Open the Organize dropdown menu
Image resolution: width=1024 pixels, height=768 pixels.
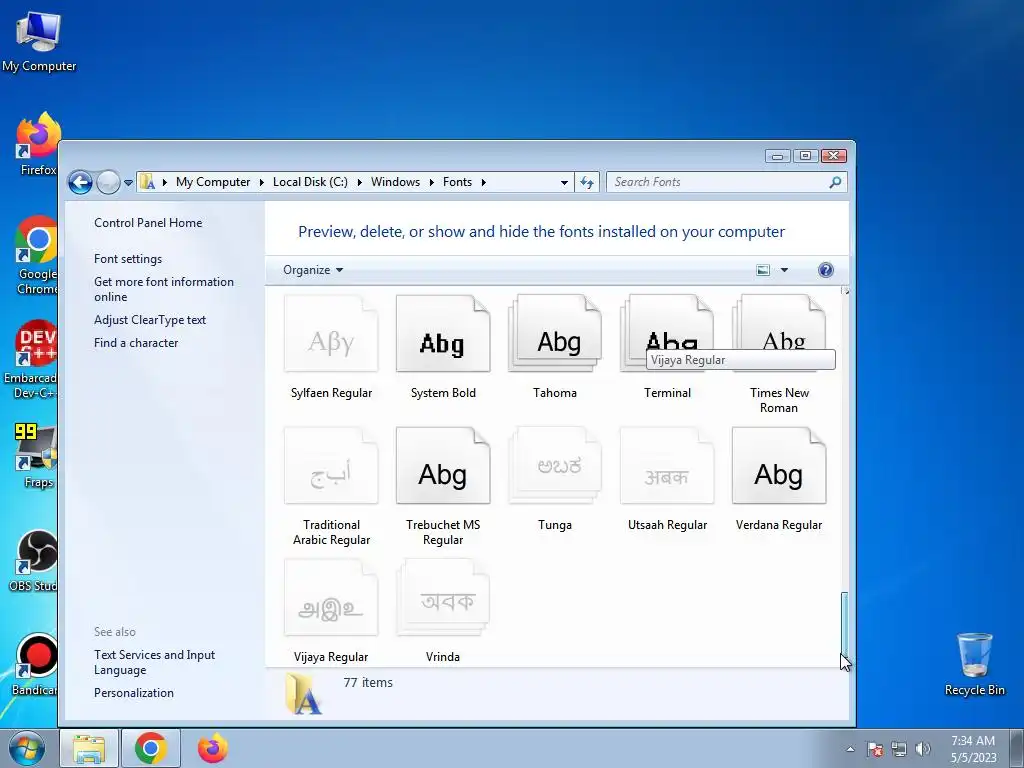pyautogui.click(x=313, y=270)
